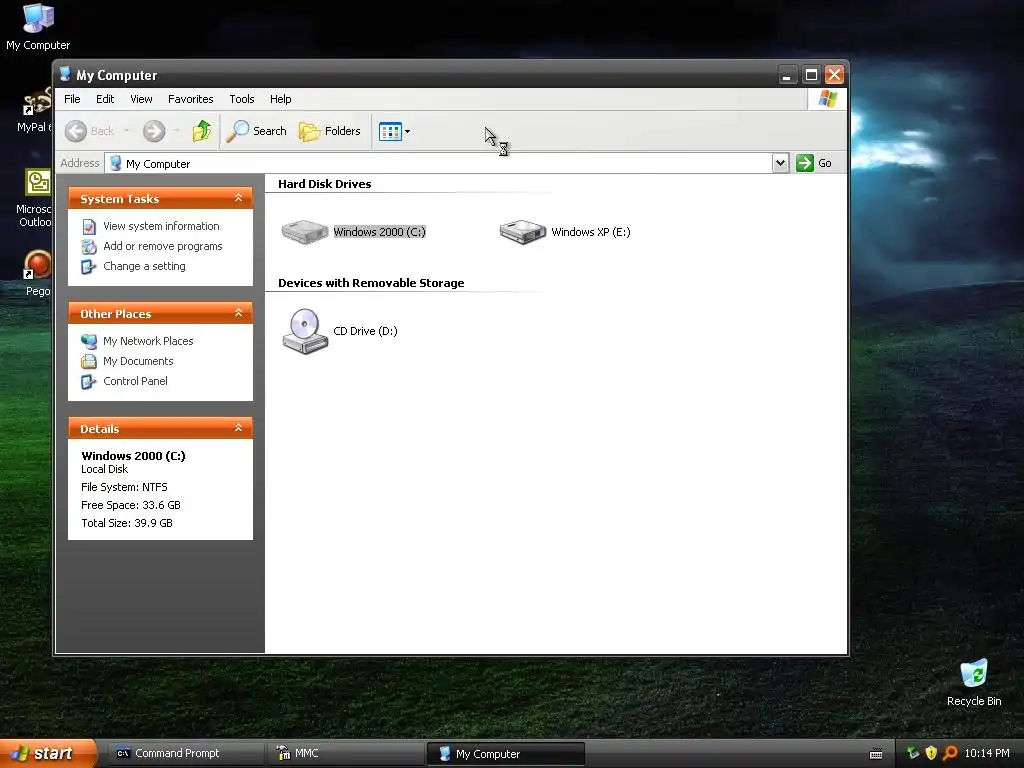Click the 10:14 PM system clock
The height and width of the screenshot is (768, 1024).
tap(987, 754)
